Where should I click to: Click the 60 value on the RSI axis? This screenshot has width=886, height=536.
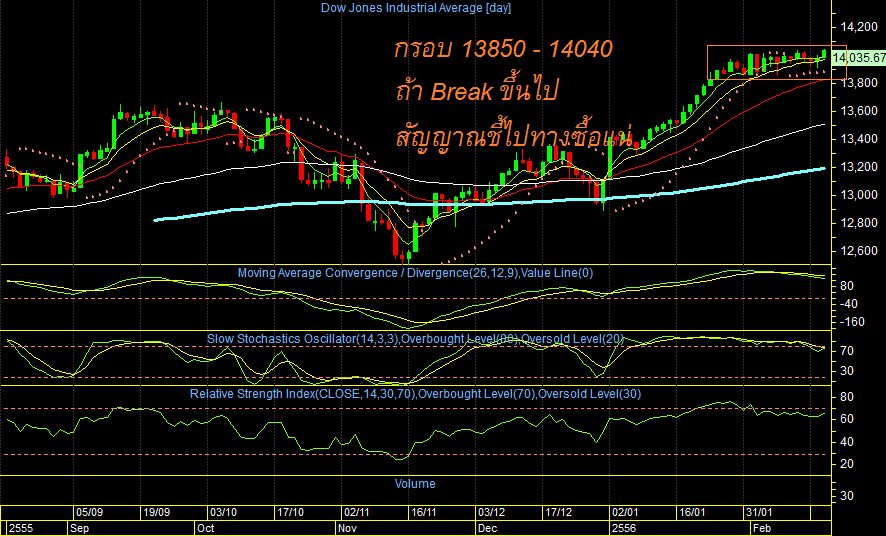[847, 419]
